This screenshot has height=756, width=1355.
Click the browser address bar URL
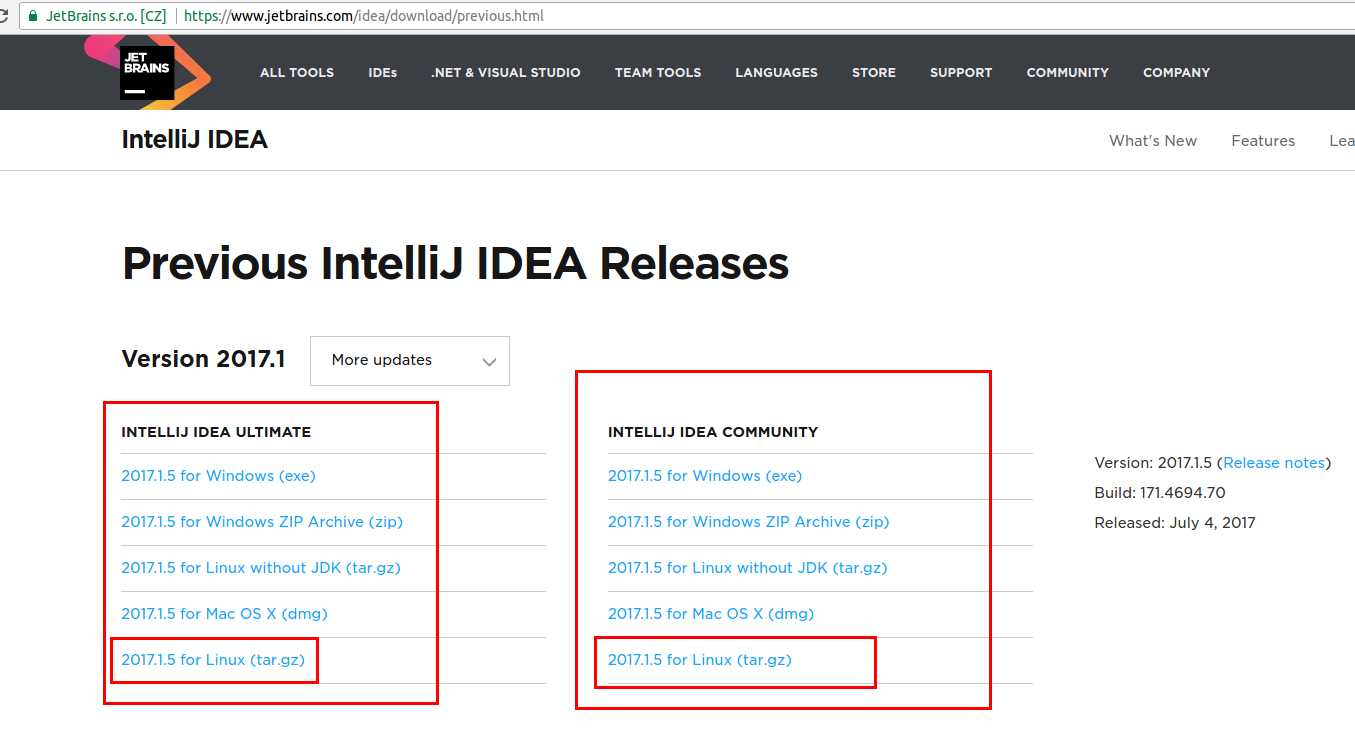[x=364, y=16]
